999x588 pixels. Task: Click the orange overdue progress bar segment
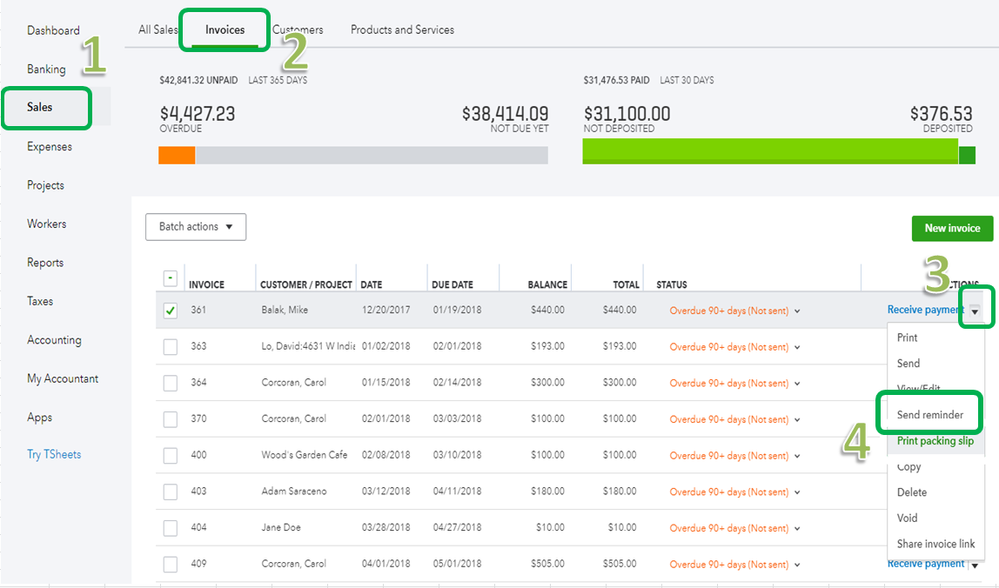coord(178,155)
